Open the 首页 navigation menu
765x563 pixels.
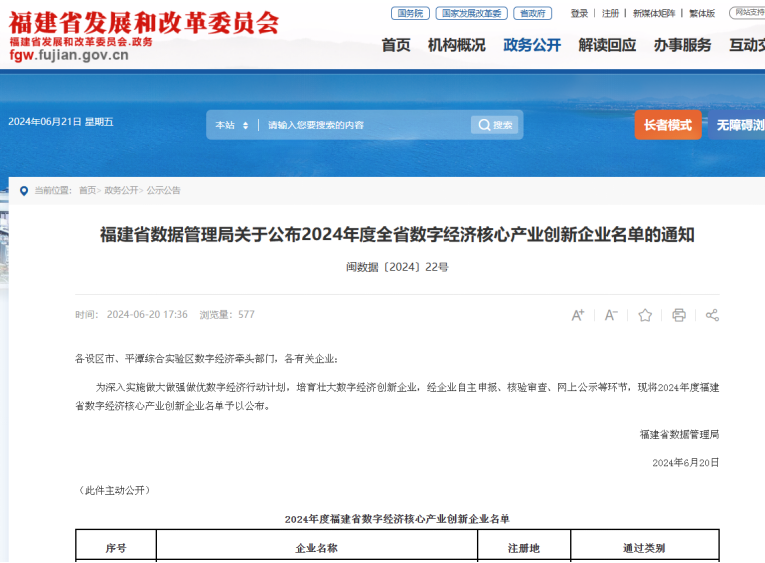coord(396,45)
